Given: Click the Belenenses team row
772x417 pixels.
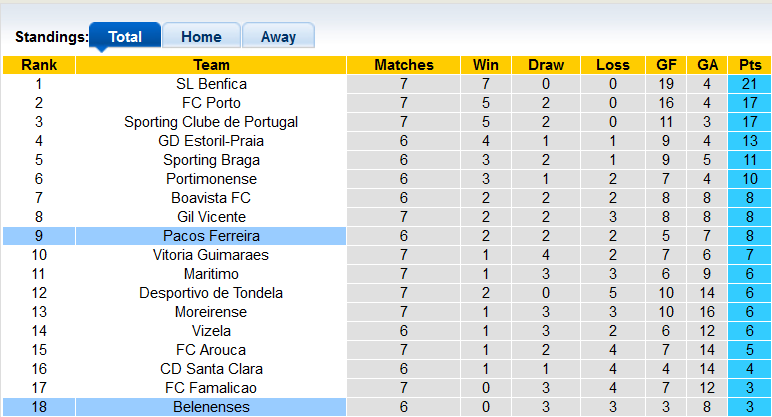Looking at the screenshot, I should [211, 407].
